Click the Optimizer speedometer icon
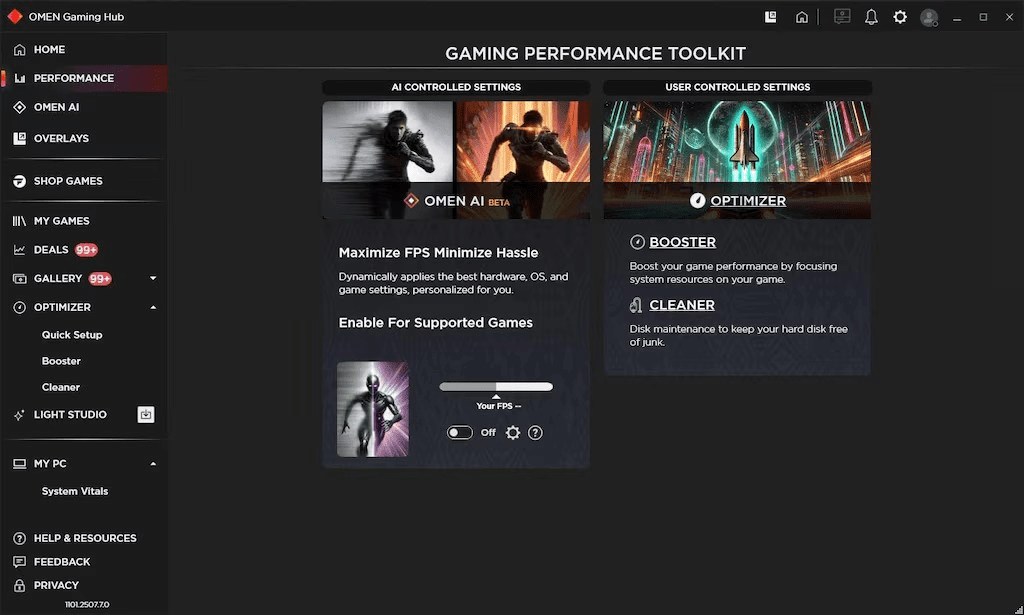The height and width of the screenshot is (615, 1024). point(699,200)
